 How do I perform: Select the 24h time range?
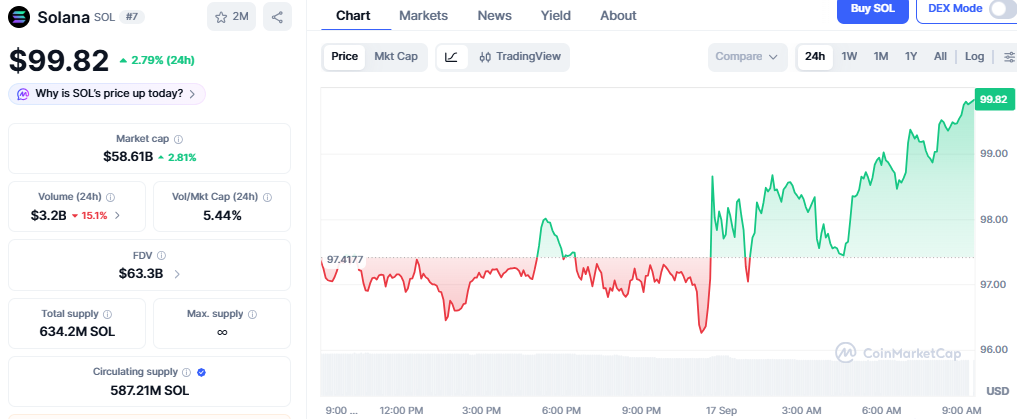(x=815, y=57)
